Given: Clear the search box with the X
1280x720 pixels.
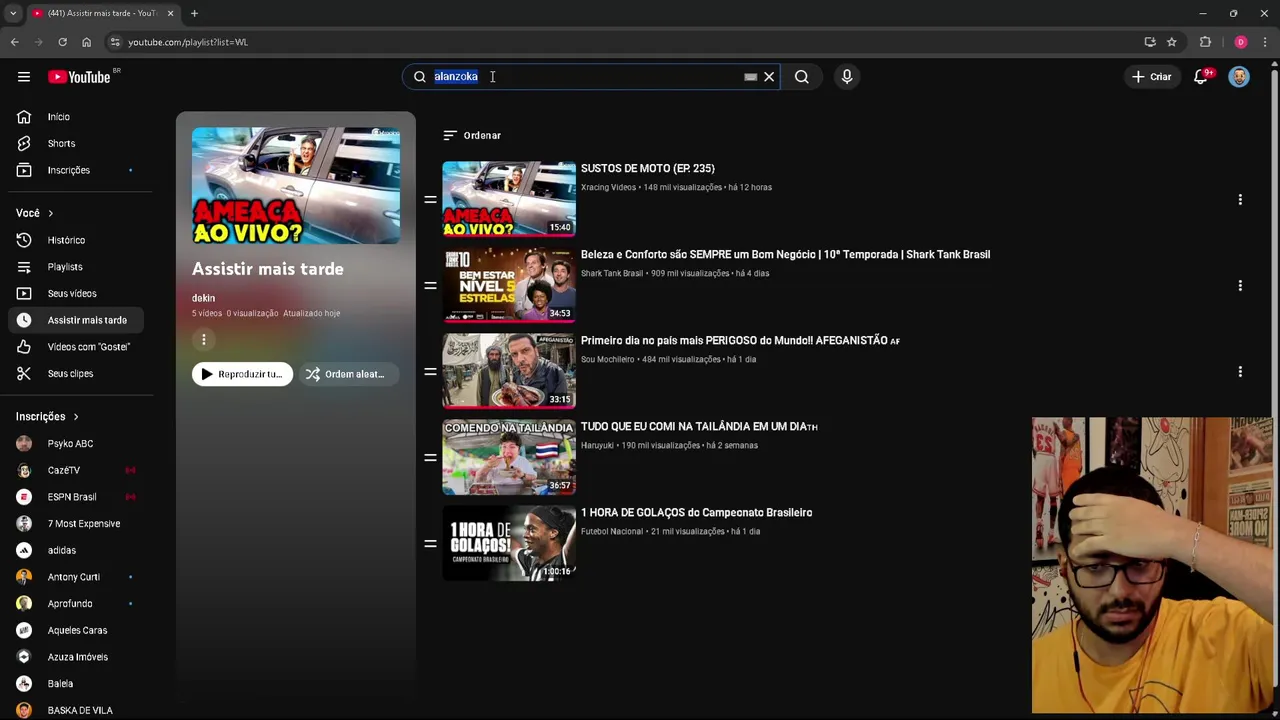Looking at the screenshot, I should 769,77.
